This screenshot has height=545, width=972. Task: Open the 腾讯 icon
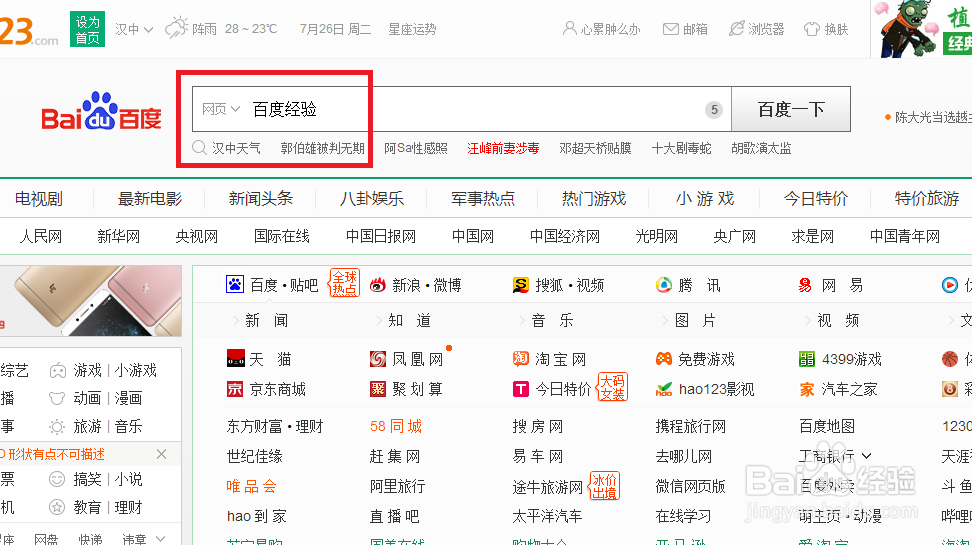(x=664, y=285)
